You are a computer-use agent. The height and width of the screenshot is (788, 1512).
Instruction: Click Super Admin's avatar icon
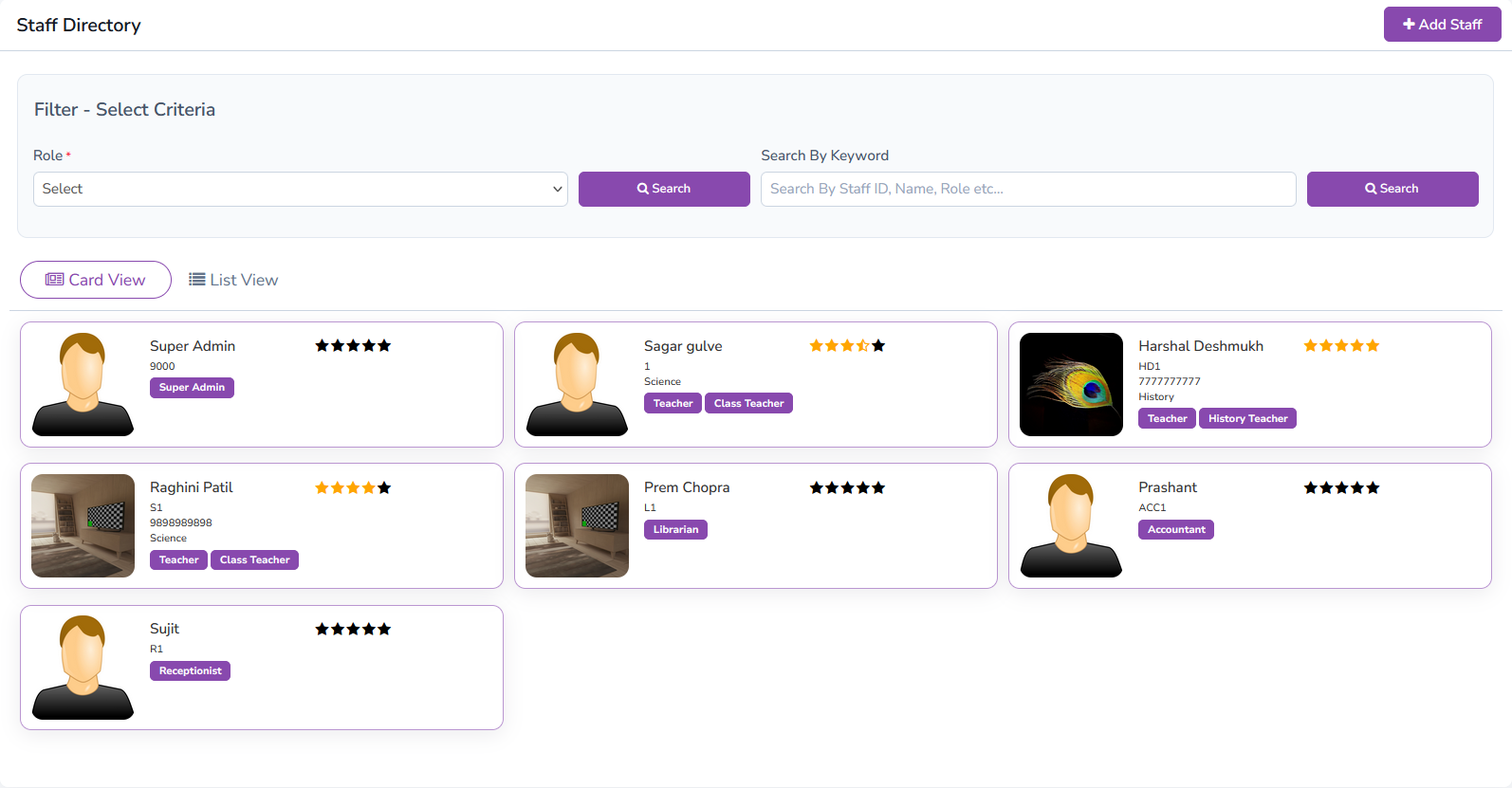(83, 384)
